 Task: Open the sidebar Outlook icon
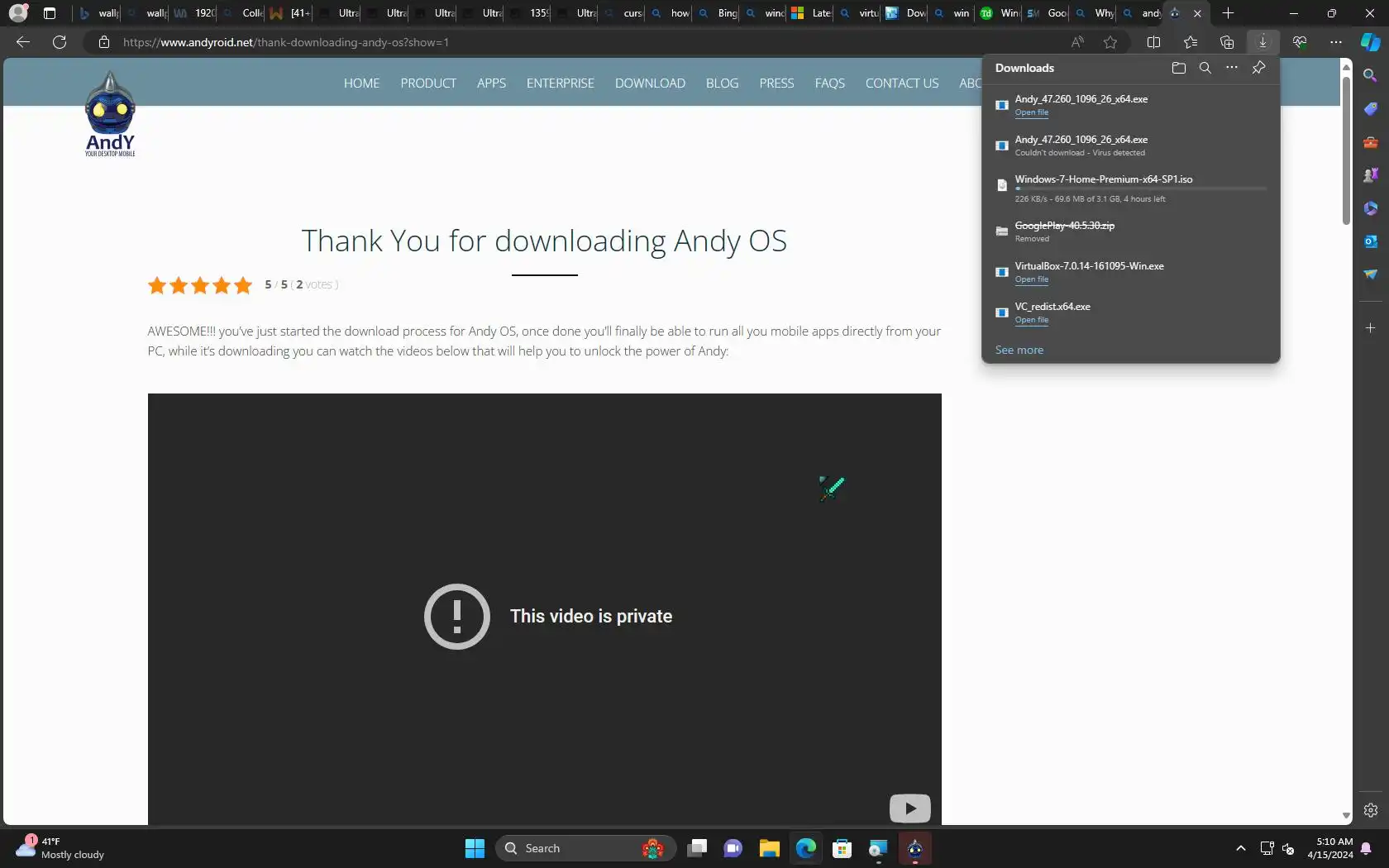(x=1371, y=241)
